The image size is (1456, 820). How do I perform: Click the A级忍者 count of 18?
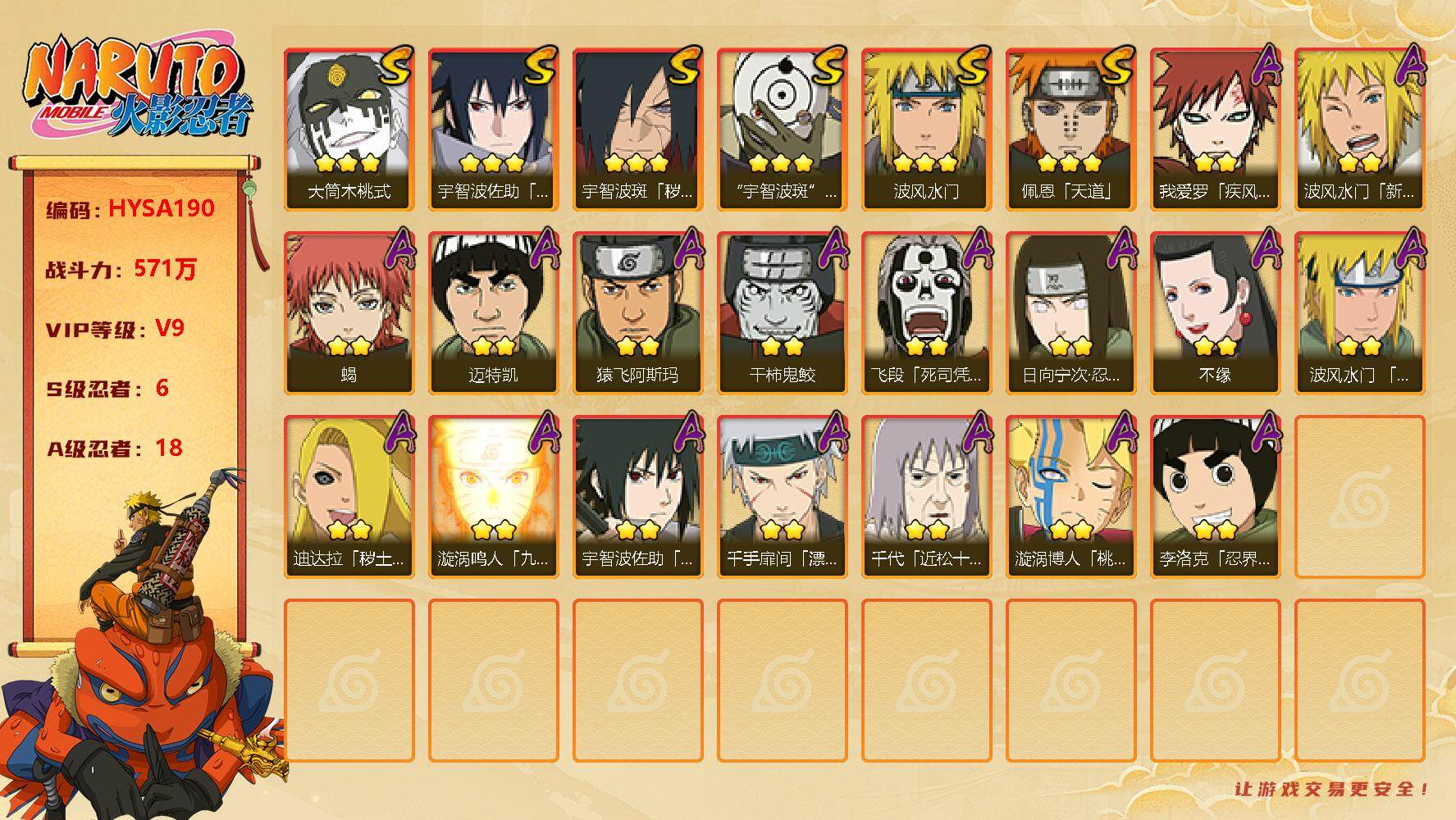point(169,447)
